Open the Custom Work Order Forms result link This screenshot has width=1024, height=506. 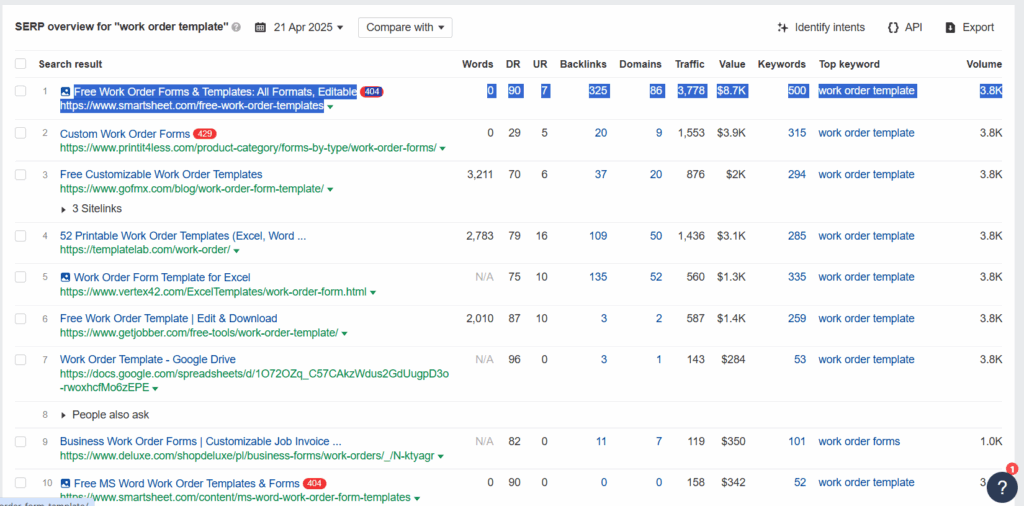(125, 134)
